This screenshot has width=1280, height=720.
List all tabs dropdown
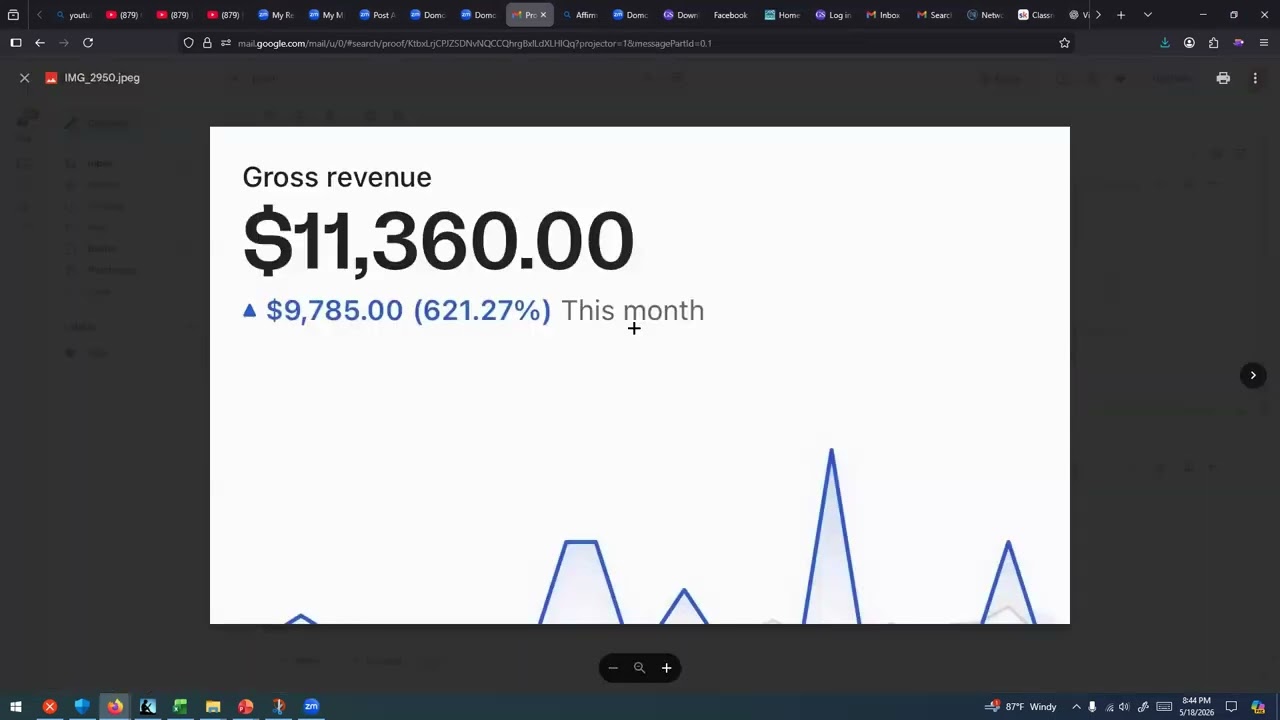click(1147, 15)
